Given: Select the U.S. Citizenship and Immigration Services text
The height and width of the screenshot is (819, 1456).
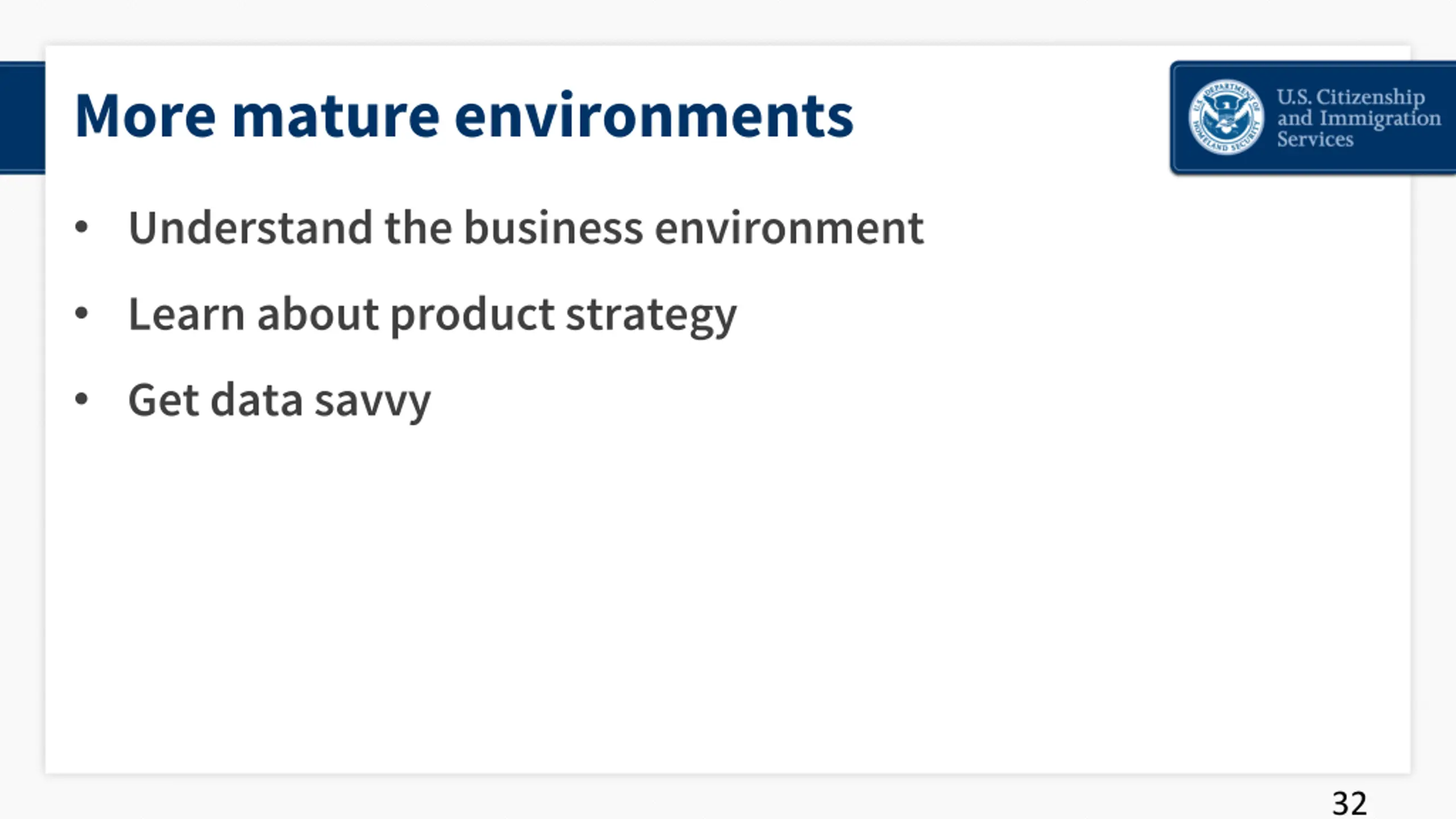Looking at the screenshot, I should pos(1359,118).
